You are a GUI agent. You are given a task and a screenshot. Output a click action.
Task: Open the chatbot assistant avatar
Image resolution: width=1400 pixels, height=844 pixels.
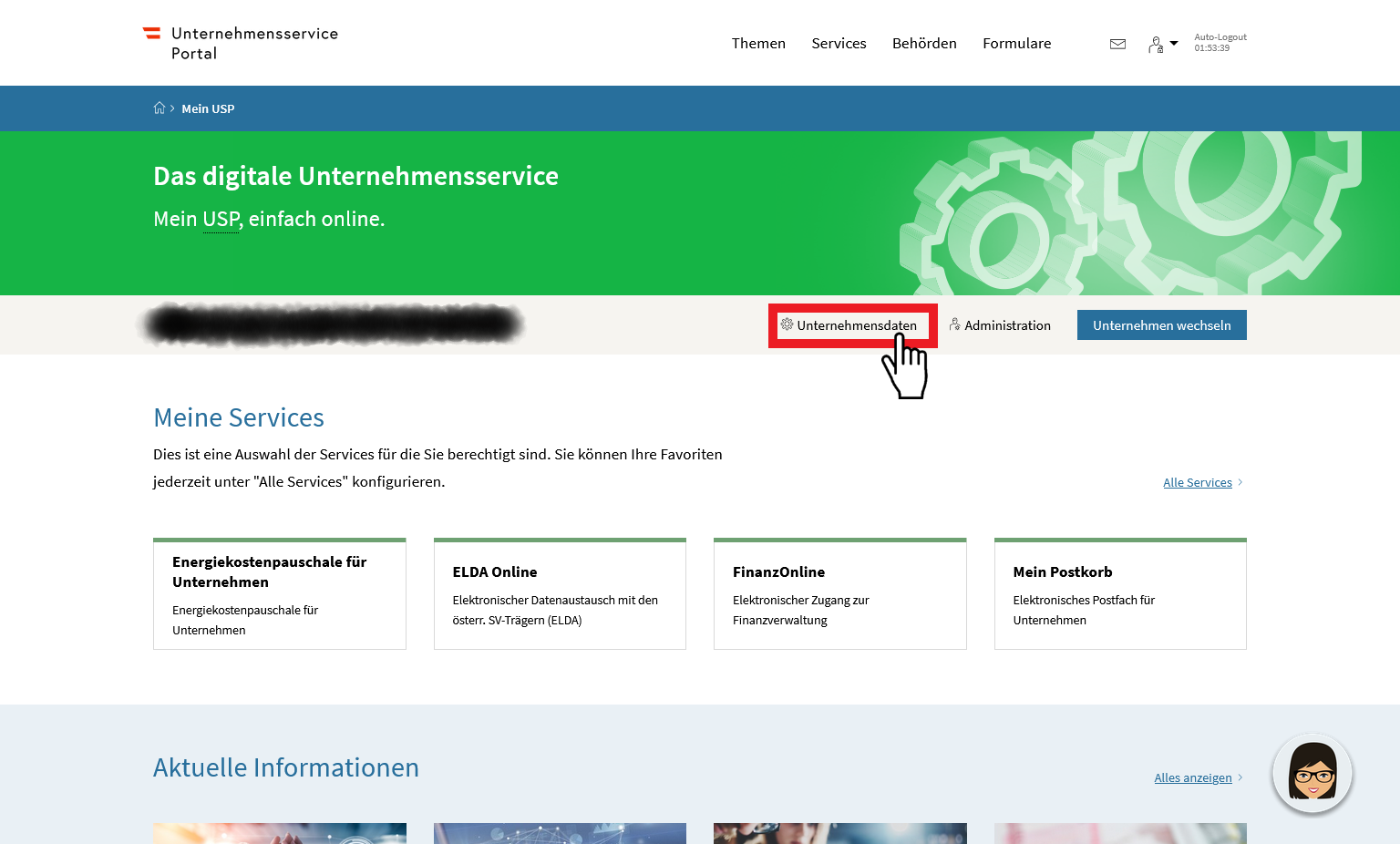pos(1312,773)
